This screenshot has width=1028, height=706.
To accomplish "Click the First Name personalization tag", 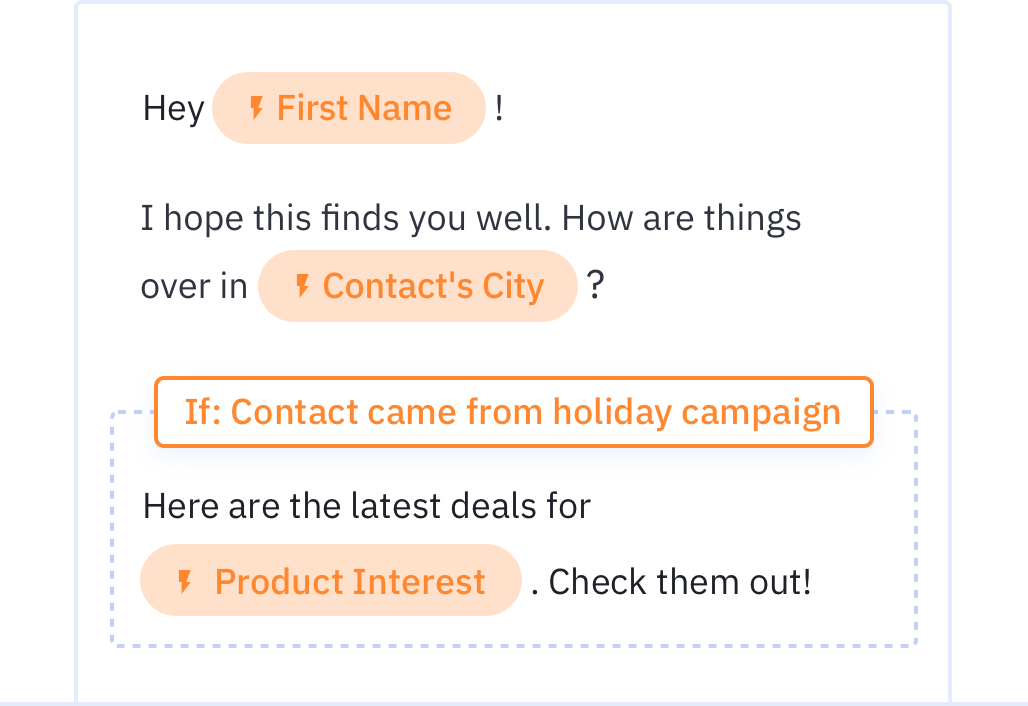I will (349, 108).
